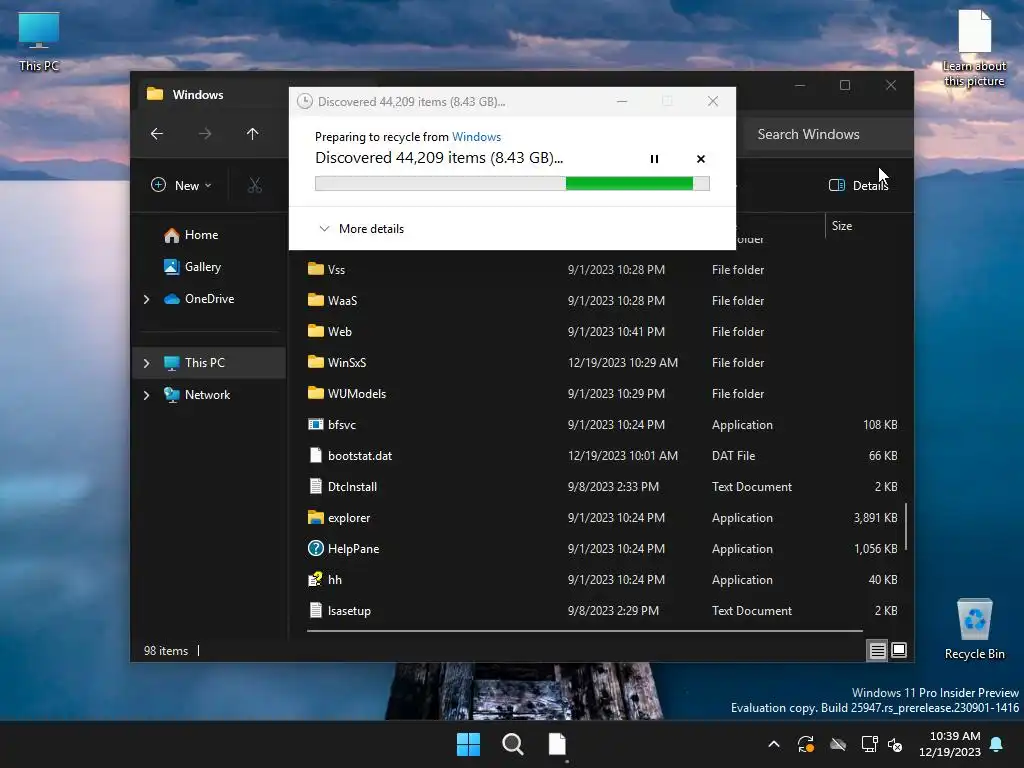Expand the OneDrive tree node
Image resolution: width=1024 pixels, height=768 pixels.
tap(146, 299)
